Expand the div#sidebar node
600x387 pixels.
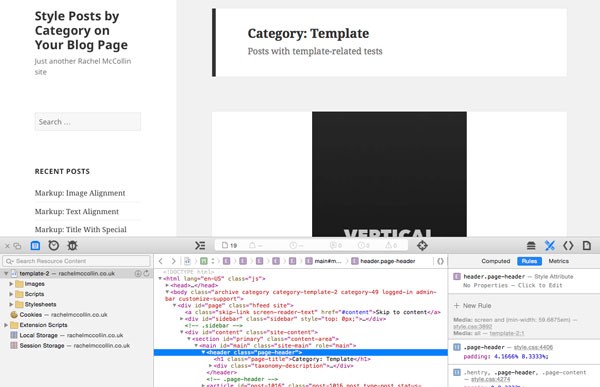[182, 319]
